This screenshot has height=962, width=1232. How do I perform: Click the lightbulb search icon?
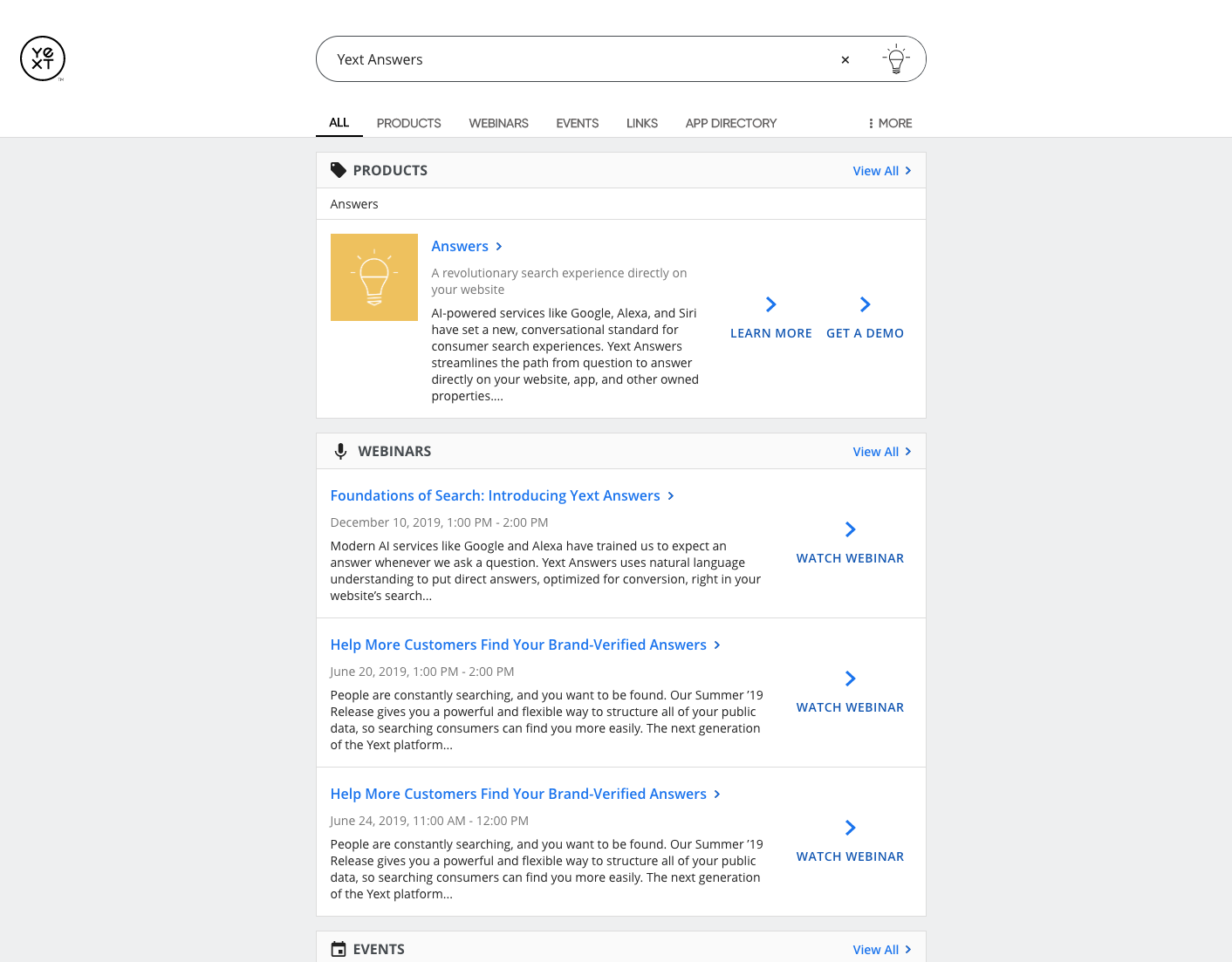[896, 59]
